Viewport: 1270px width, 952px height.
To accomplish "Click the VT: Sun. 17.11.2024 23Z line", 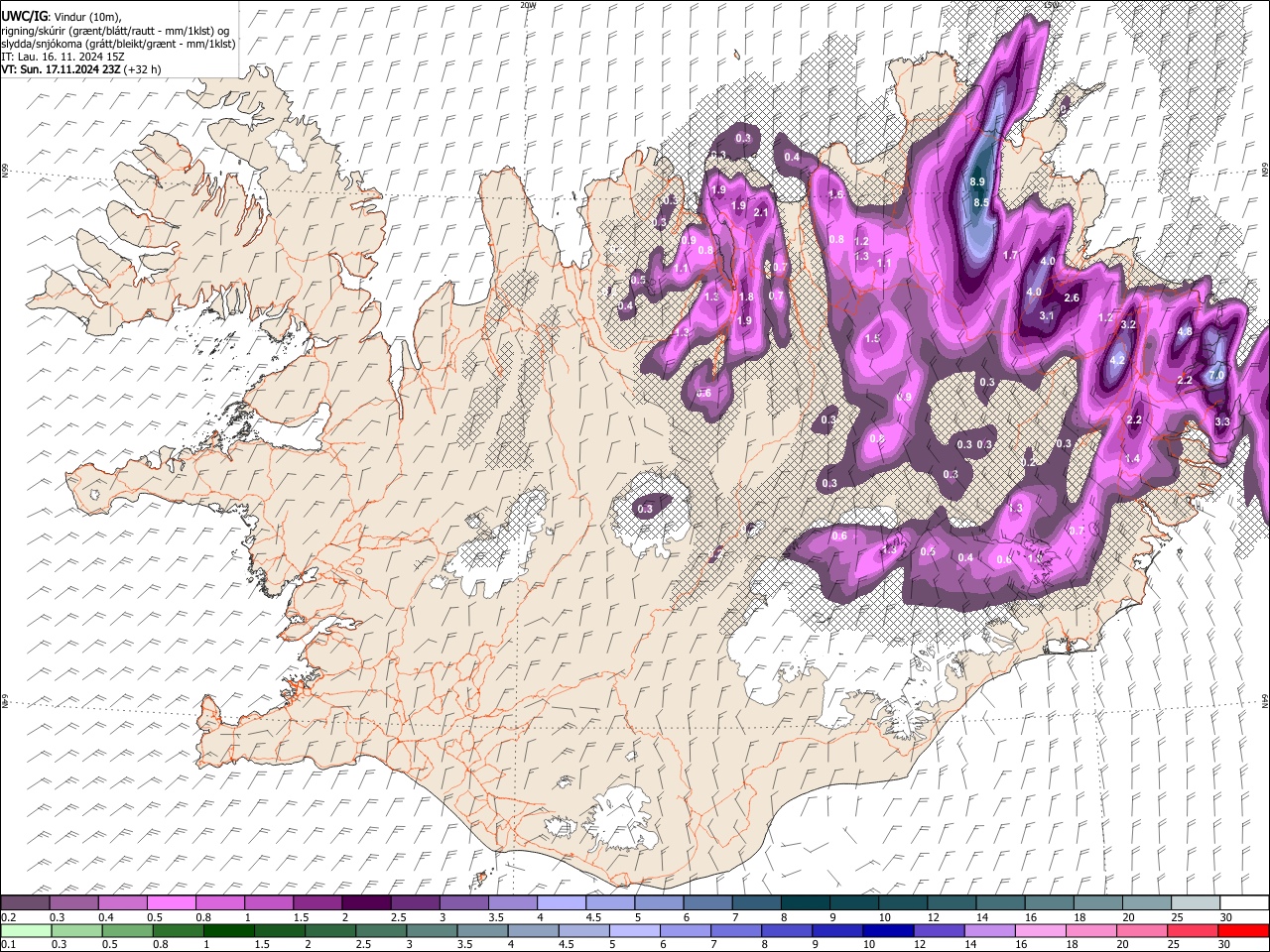I will pyautogui.click(x=80, y=69).
